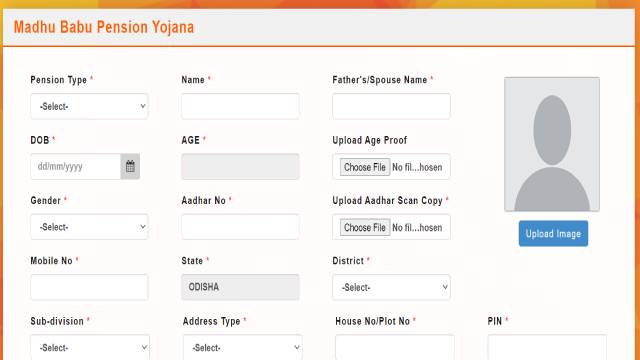Click the Upload Age Proof label
This screenshot has height=360, width=640.
click(x=370, y=140)
